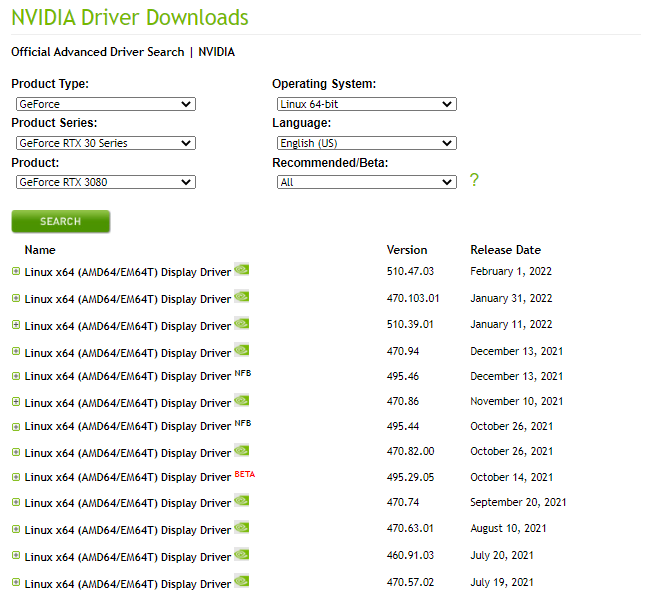Open the driver link for version 470.74
This screenshot has height=597, width=648.
click(128, 503)
